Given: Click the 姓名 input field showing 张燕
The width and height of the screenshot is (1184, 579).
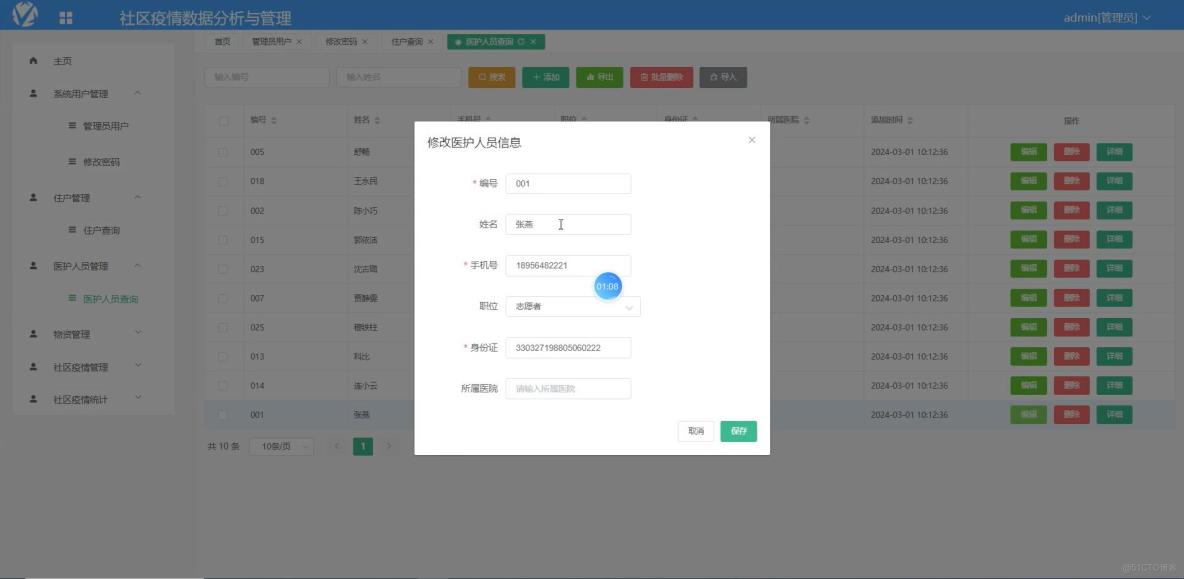Looking at the screenshot, I should [x=568, y=224].
